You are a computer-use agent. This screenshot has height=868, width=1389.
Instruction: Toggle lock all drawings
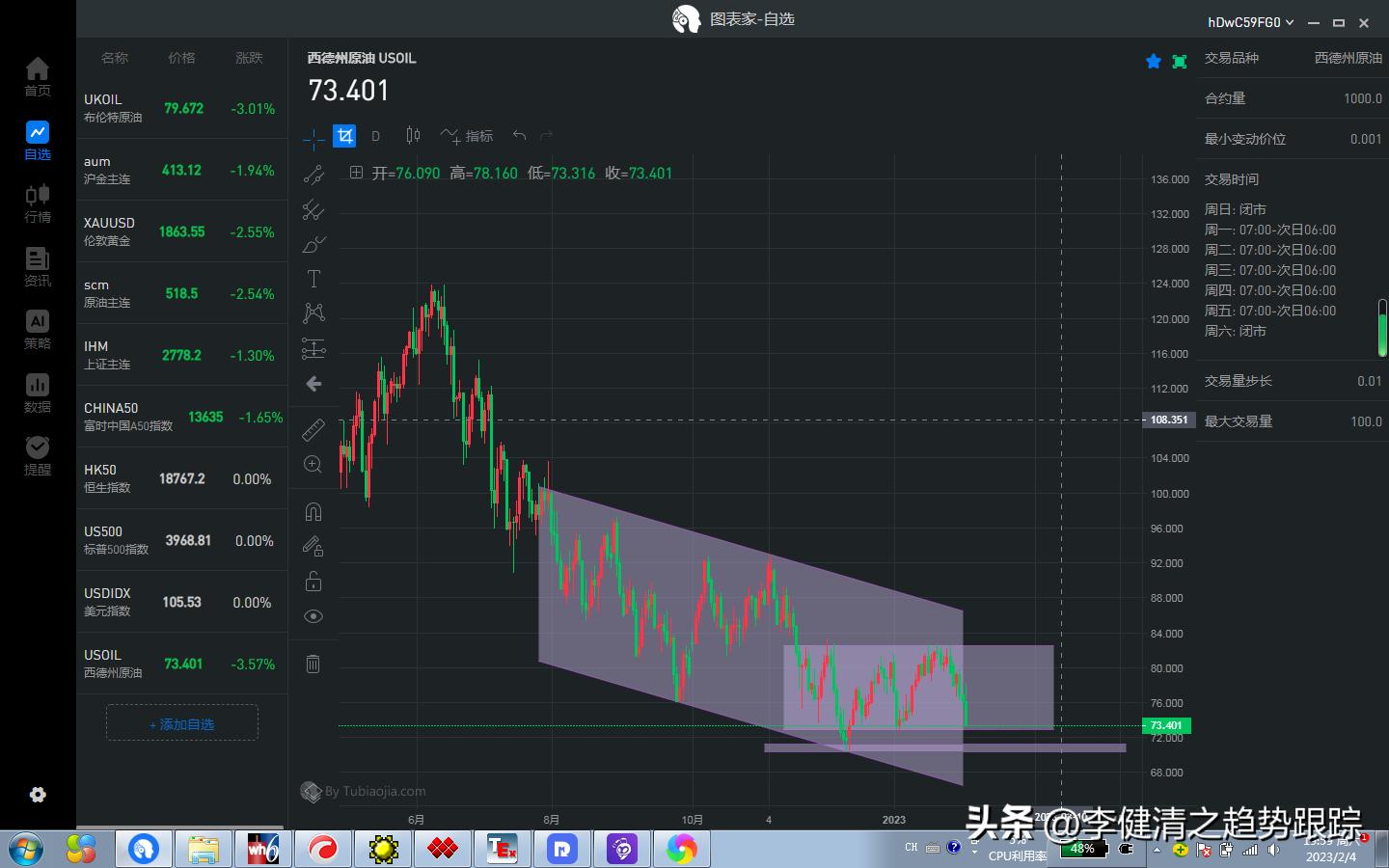tap(313, 582)
